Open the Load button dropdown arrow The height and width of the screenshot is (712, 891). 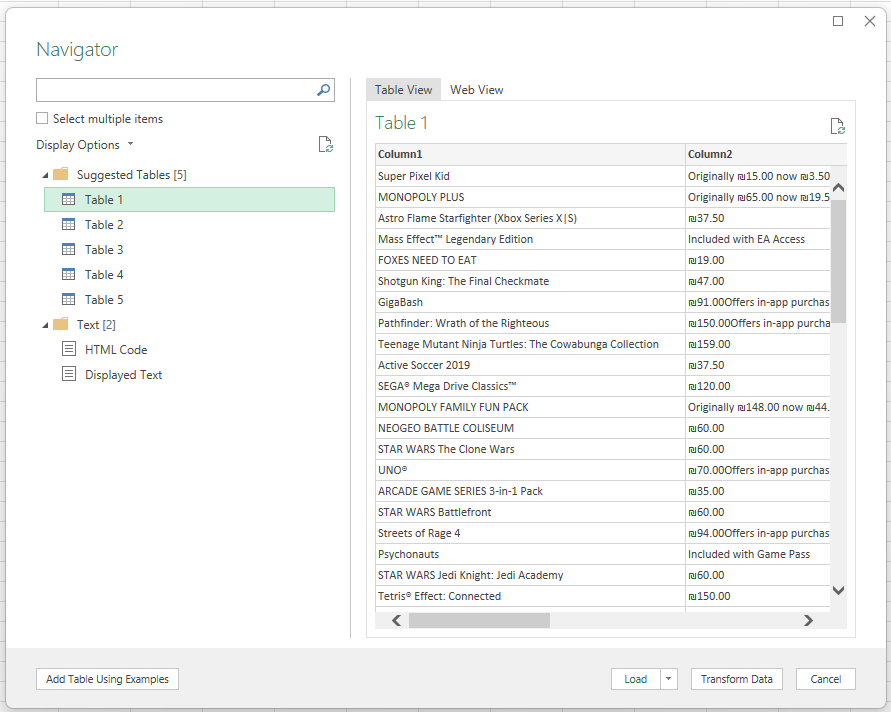click(x=668, y=679)
